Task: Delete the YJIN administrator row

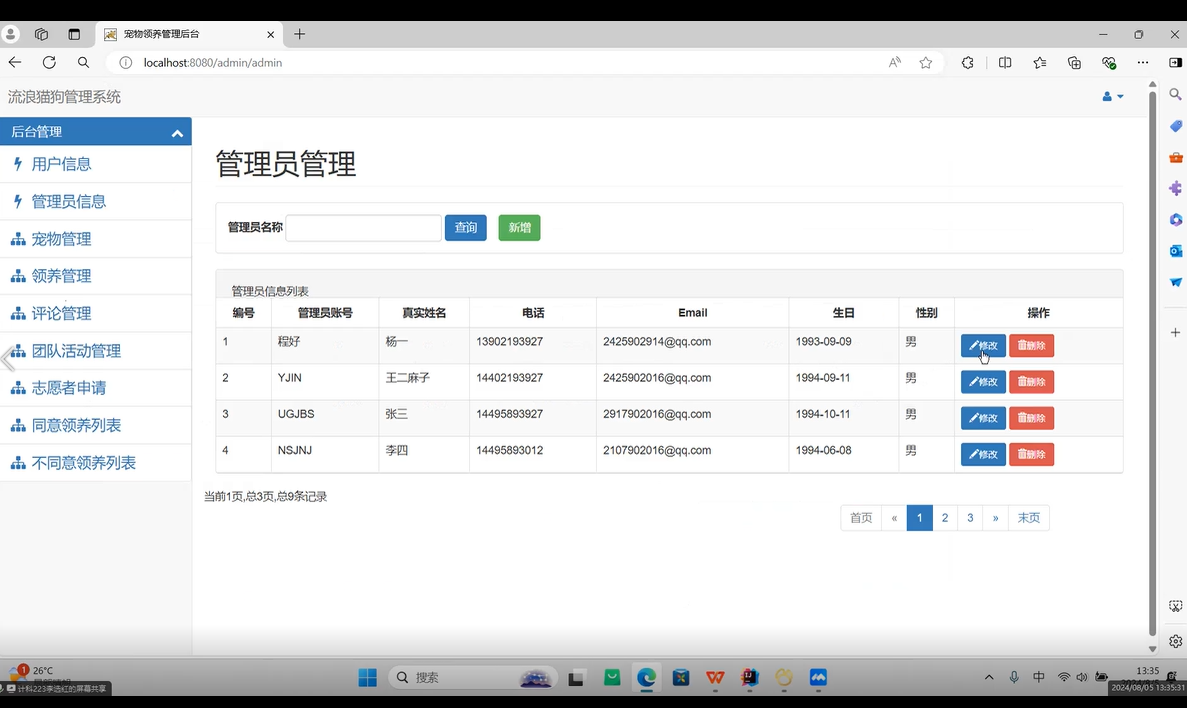Action: tap(1031, 382)
